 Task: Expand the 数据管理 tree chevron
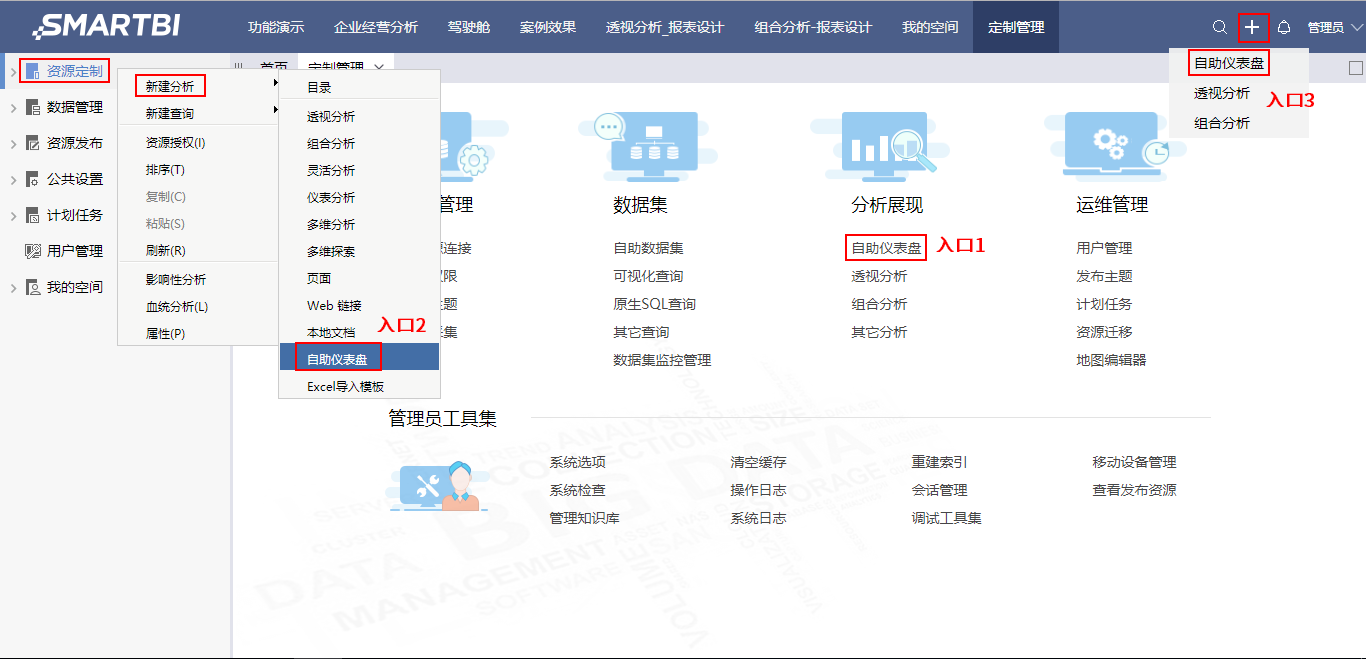pyautogui.click(x=13, y=107)
